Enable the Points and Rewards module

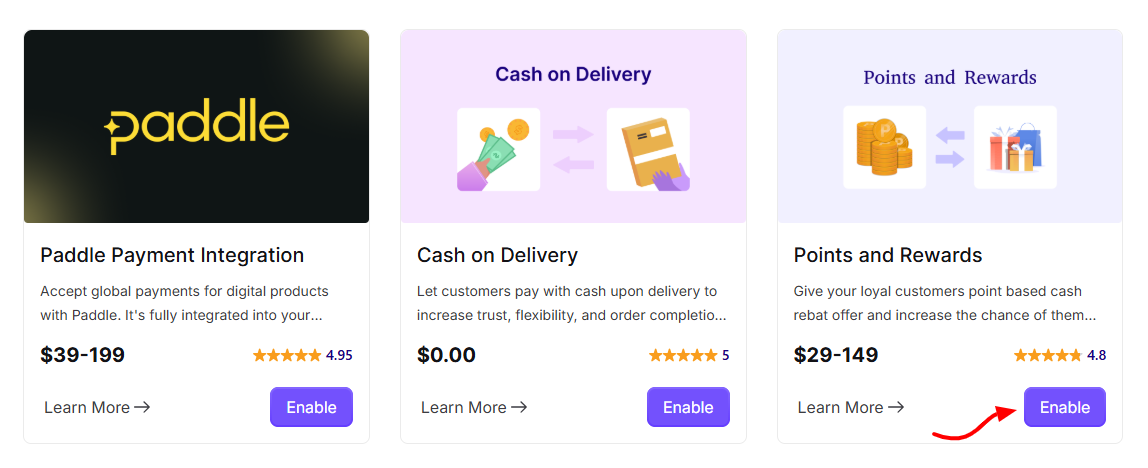[1065, 407]
